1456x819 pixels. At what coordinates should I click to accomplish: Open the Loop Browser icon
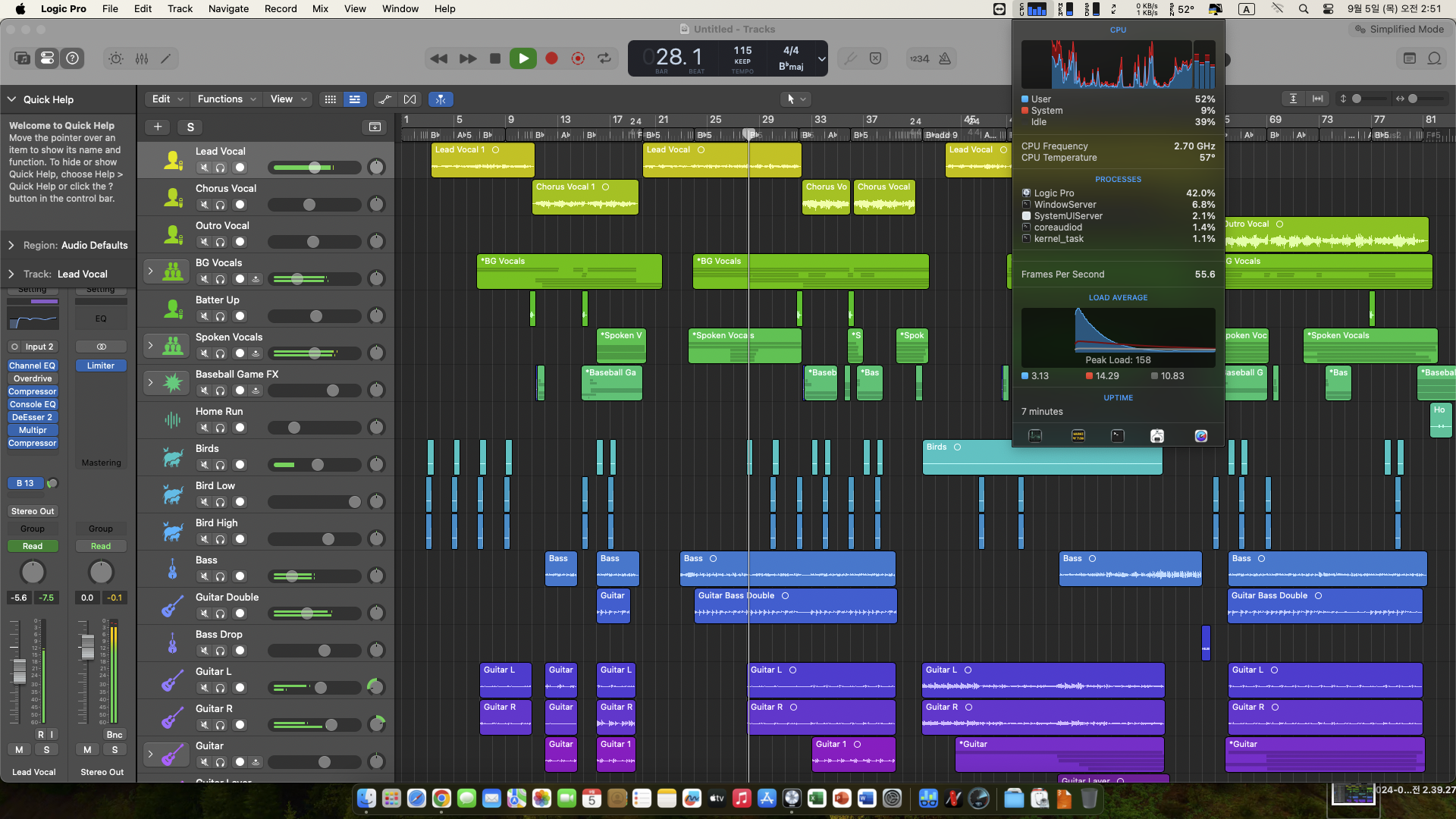pyautogui.click(x=1435, y=58)
